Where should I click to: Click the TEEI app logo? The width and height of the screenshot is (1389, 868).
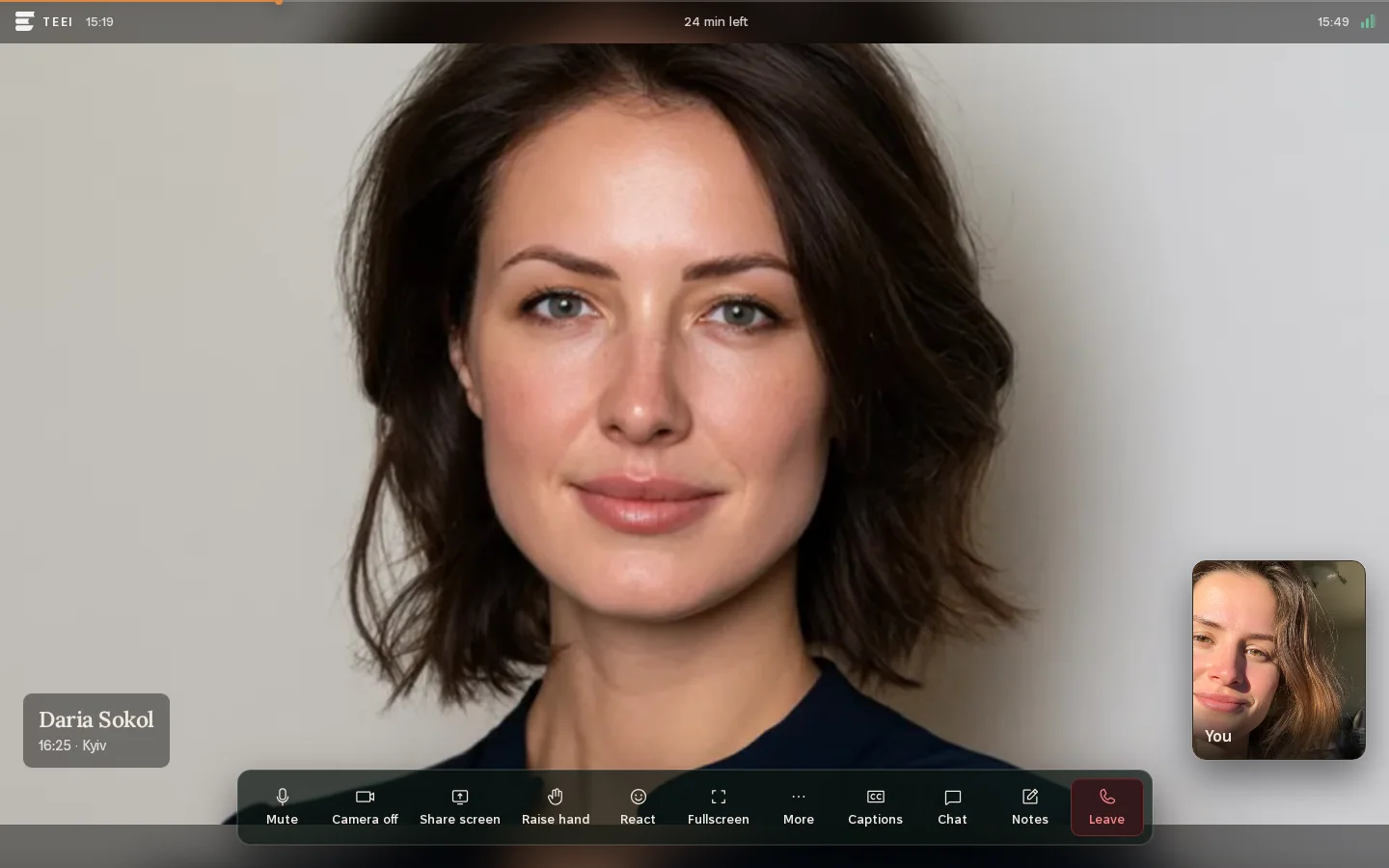point(44,21)
